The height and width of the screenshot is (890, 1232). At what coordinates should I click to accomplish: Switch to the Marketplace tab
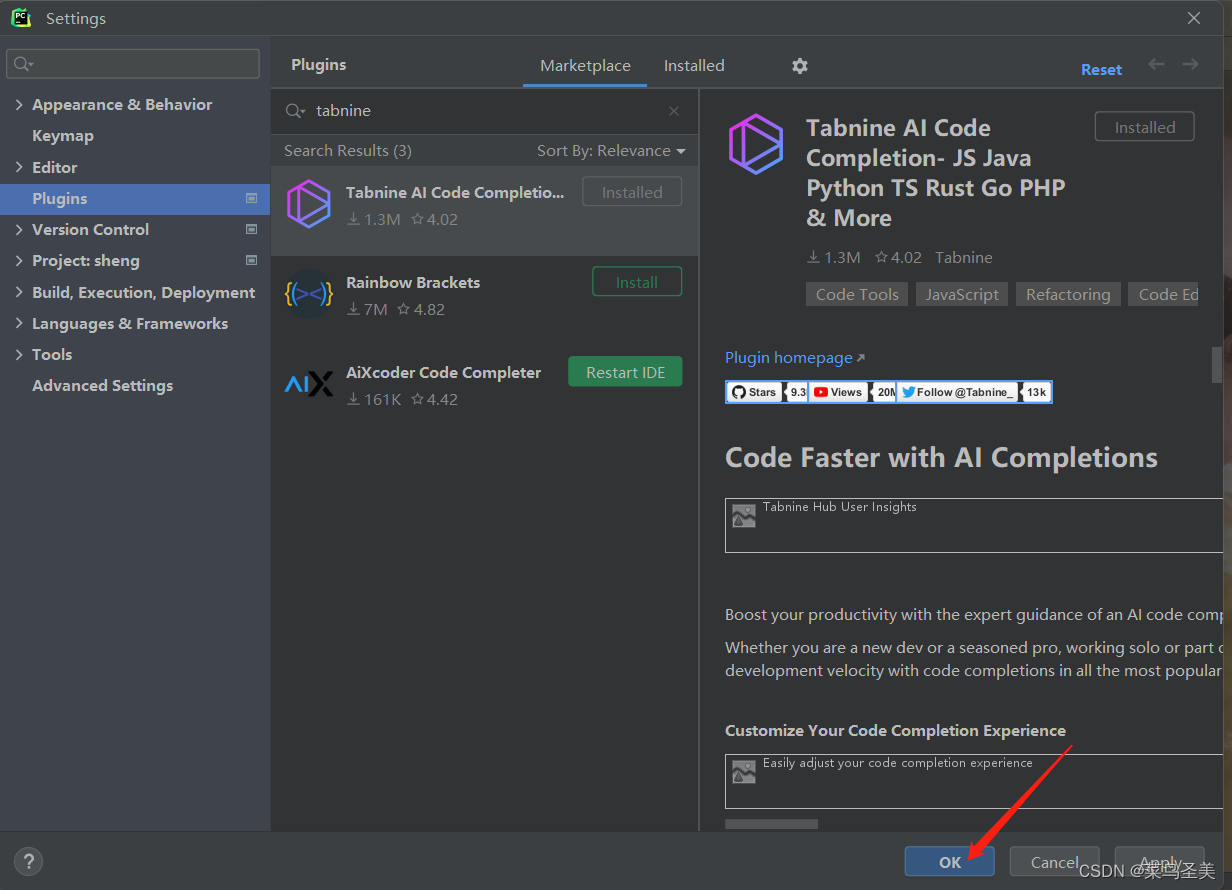coord(585,66)
